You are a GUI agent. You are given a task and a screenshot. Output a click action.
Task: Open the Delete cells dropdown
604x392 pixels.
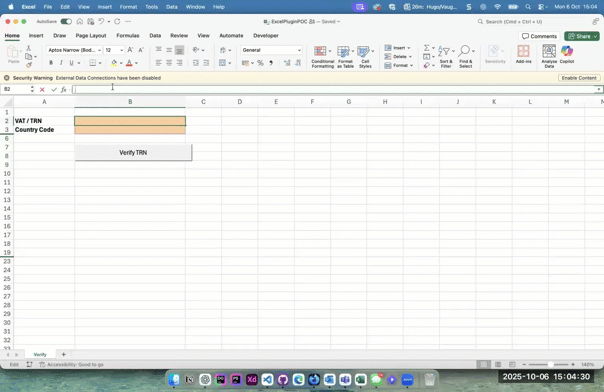click(x=398, y=57)
